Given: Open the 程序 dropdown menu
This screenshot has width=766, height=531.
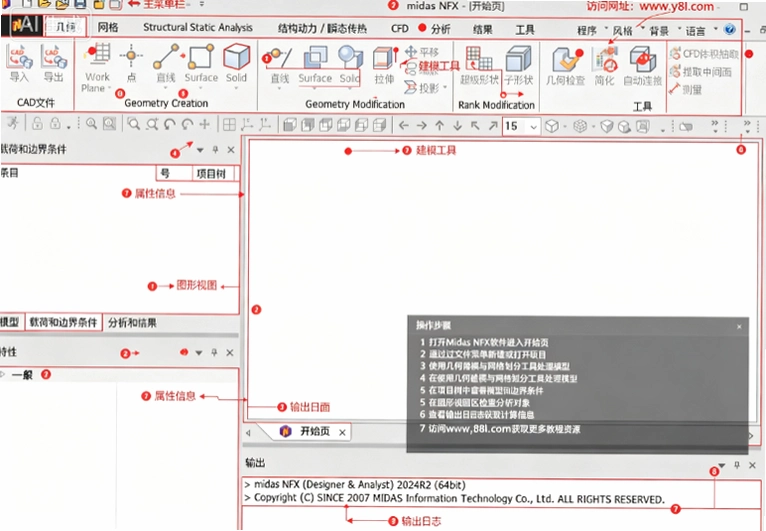Looking at the screenshot, I should coord(592,30).
